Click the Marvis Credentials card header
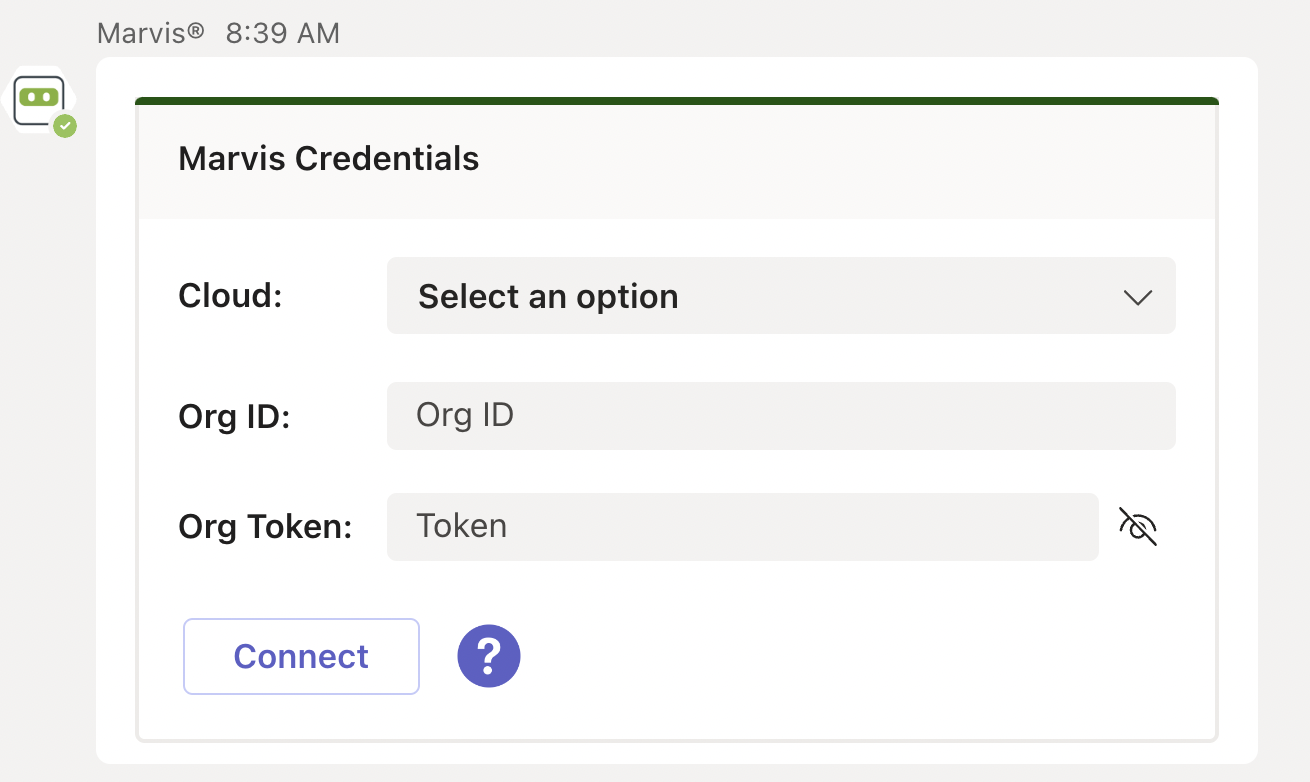This screenshot has height=782, width=1310. (328, 159)
